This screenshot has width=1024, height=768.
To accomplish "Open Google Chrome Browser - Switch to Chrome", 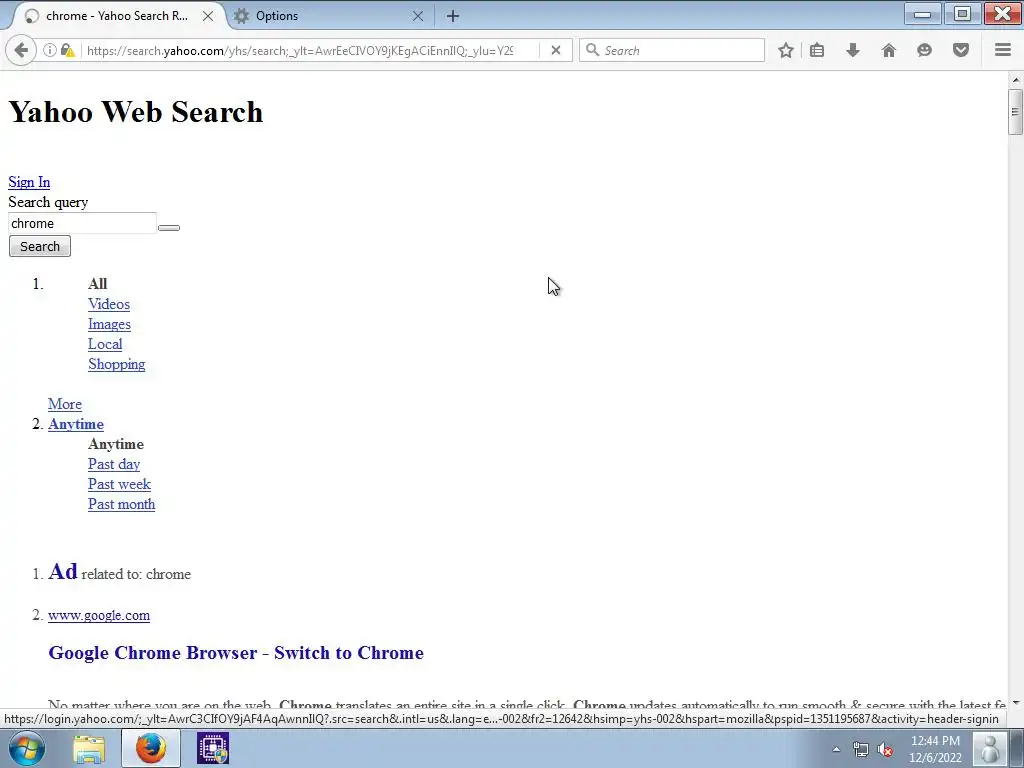I will pyautogui.click(x=236, y=653).
